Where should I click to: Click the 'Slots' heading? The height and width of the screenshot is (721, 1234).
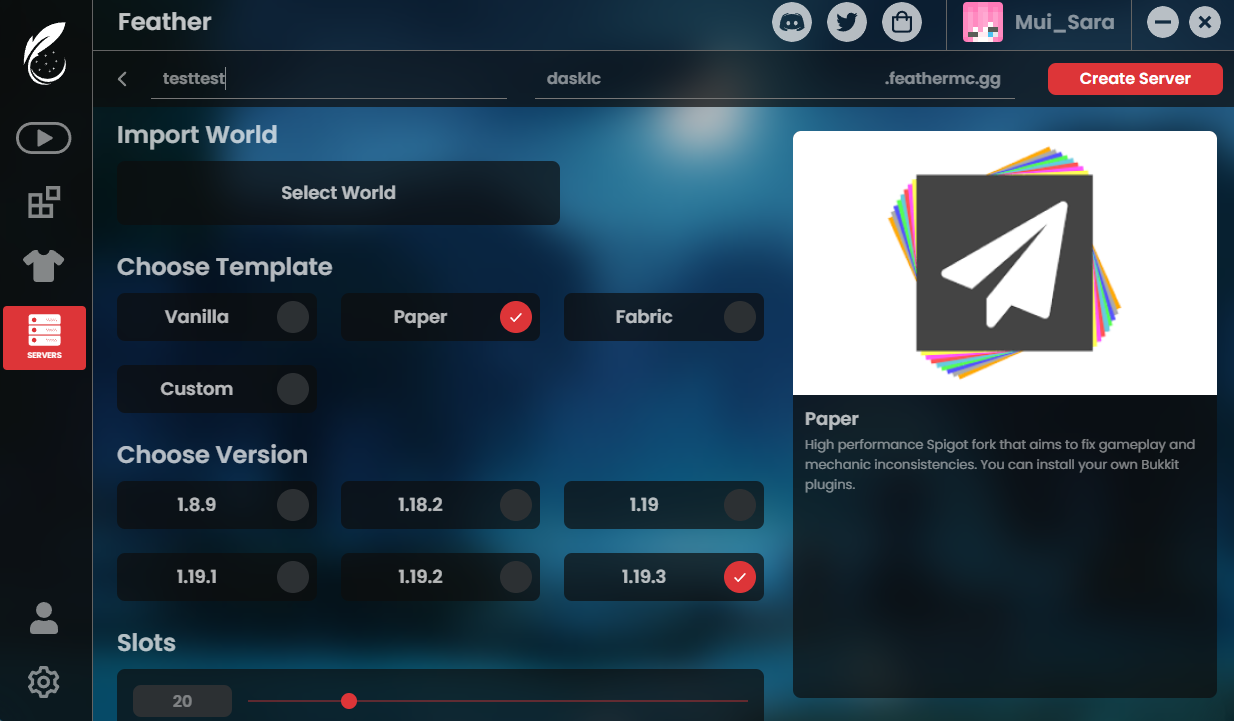tap(146, 643)
